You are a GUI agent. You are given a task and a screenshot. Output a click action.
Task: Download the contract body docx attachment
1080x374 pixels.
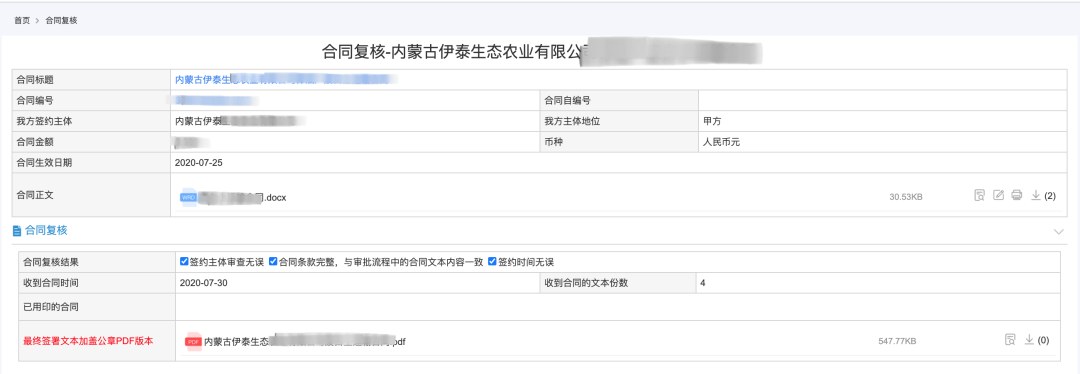coord(1035,196)
